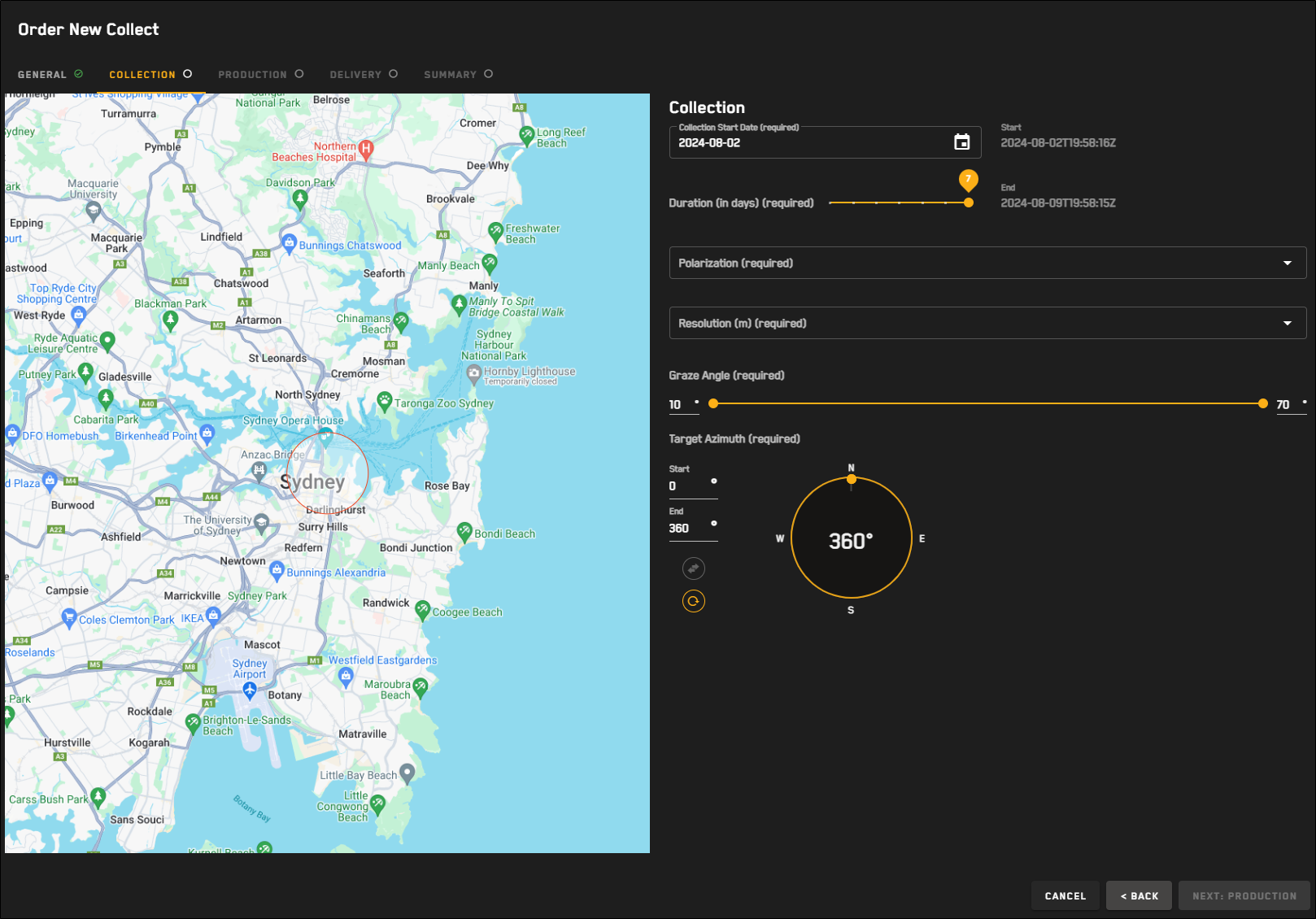
Task: Open the Production tab
Action: (252, 75)
